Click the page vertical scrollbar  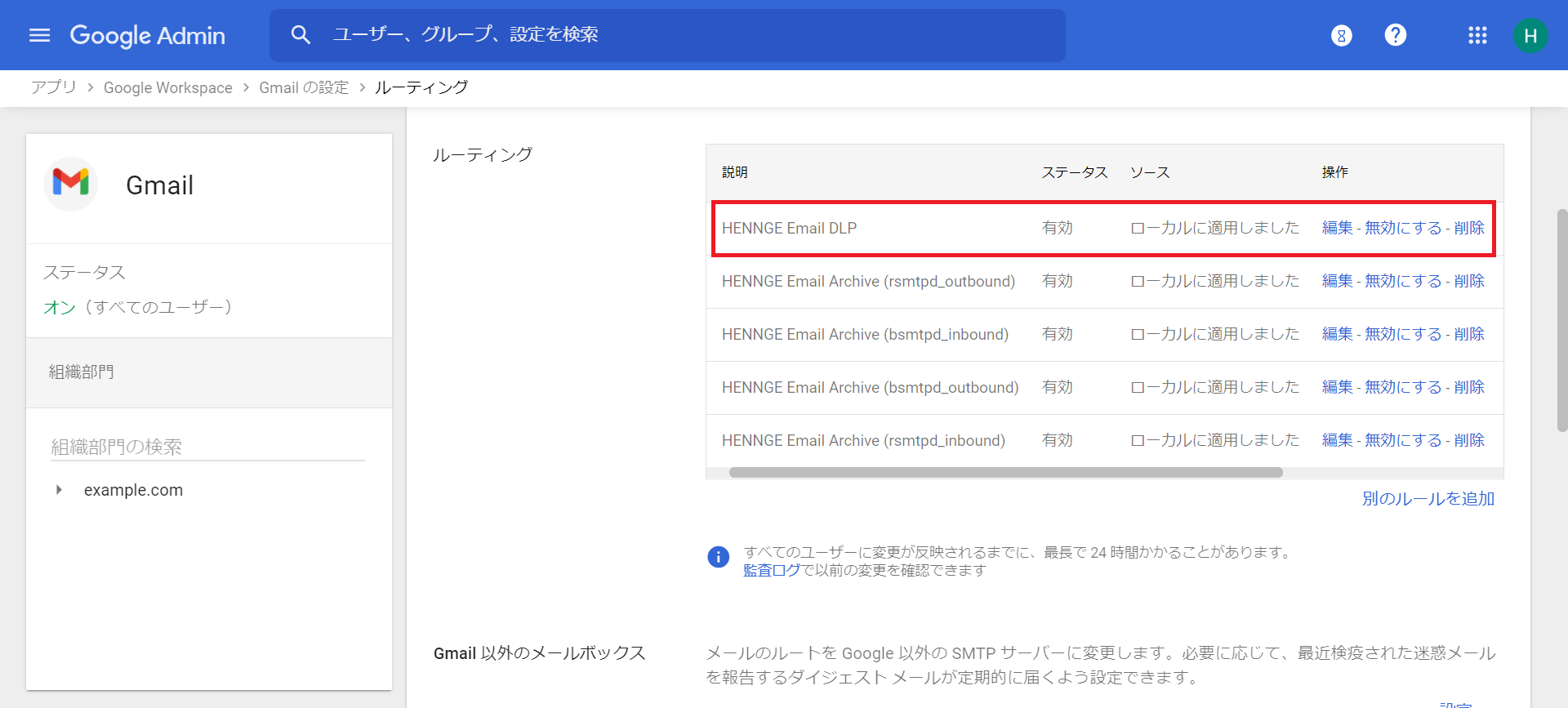click(1562, 320)
